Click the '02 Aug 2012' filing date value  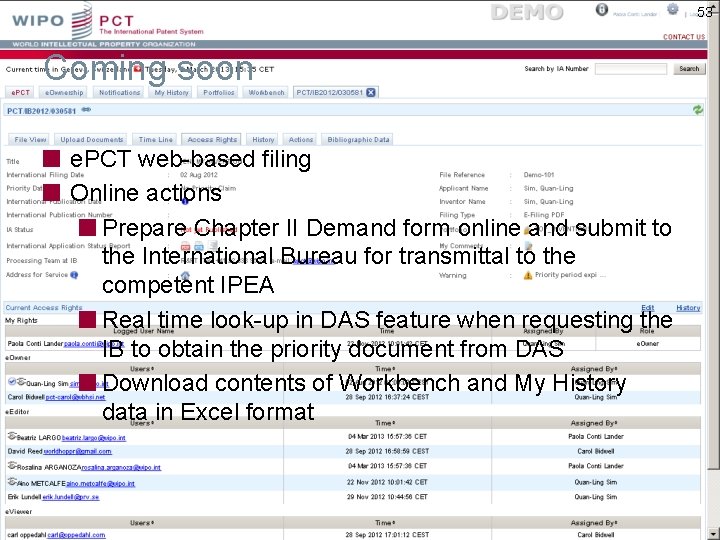click(x=198, y=175)
